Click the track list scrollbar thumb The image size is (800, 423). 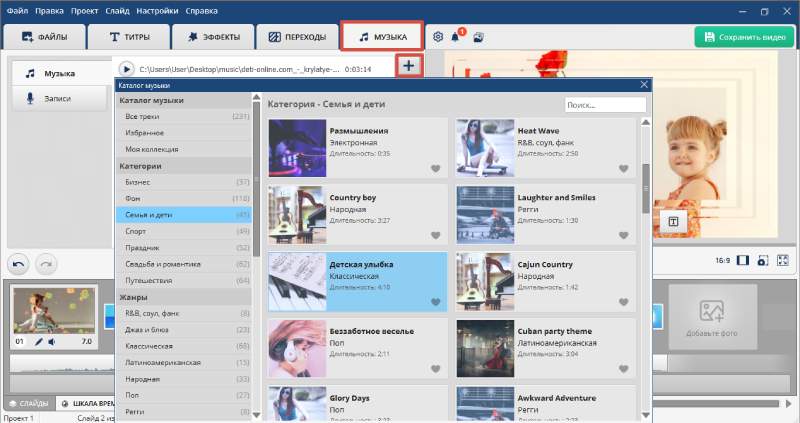(645, 188)
